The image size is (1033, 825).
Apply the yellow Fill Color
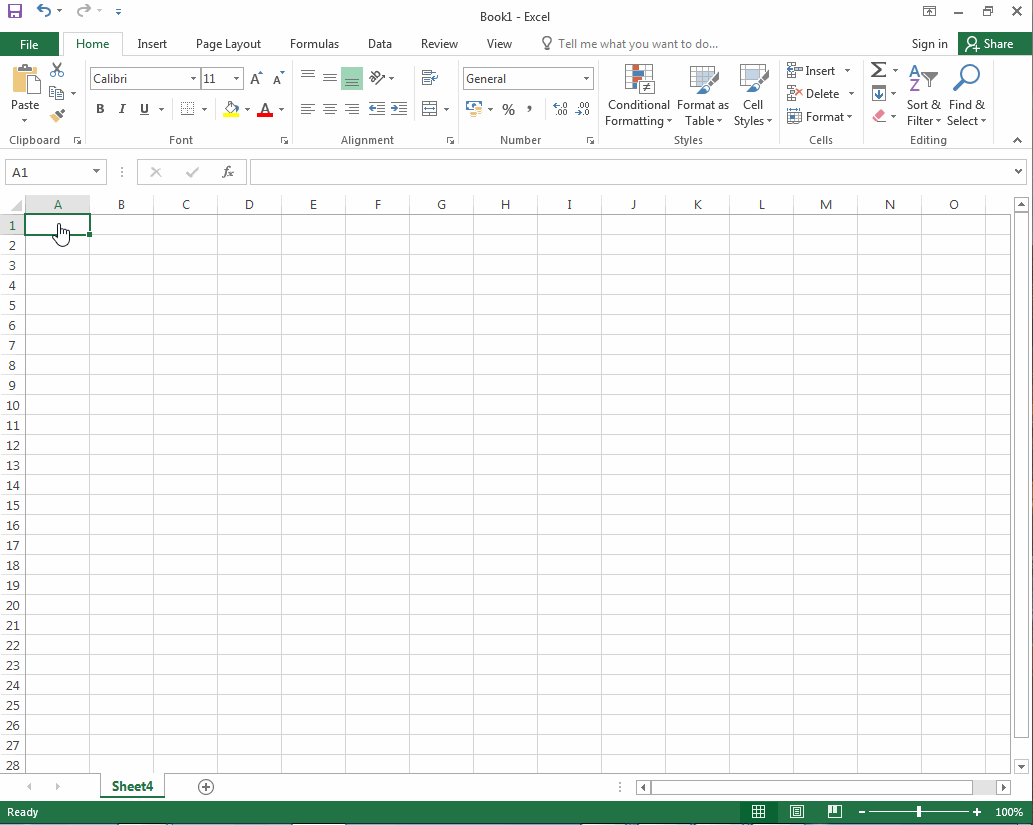click(231, 109)
